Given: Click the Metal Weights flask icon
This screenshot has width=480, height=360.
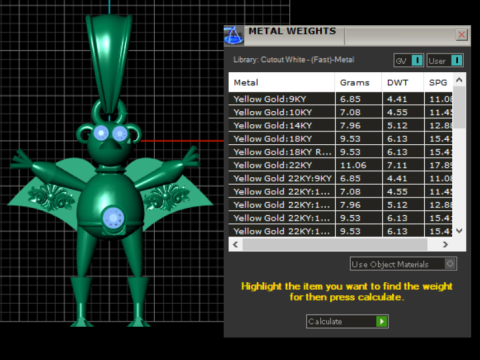Looking at the screenshot, I should click(234, 35).
